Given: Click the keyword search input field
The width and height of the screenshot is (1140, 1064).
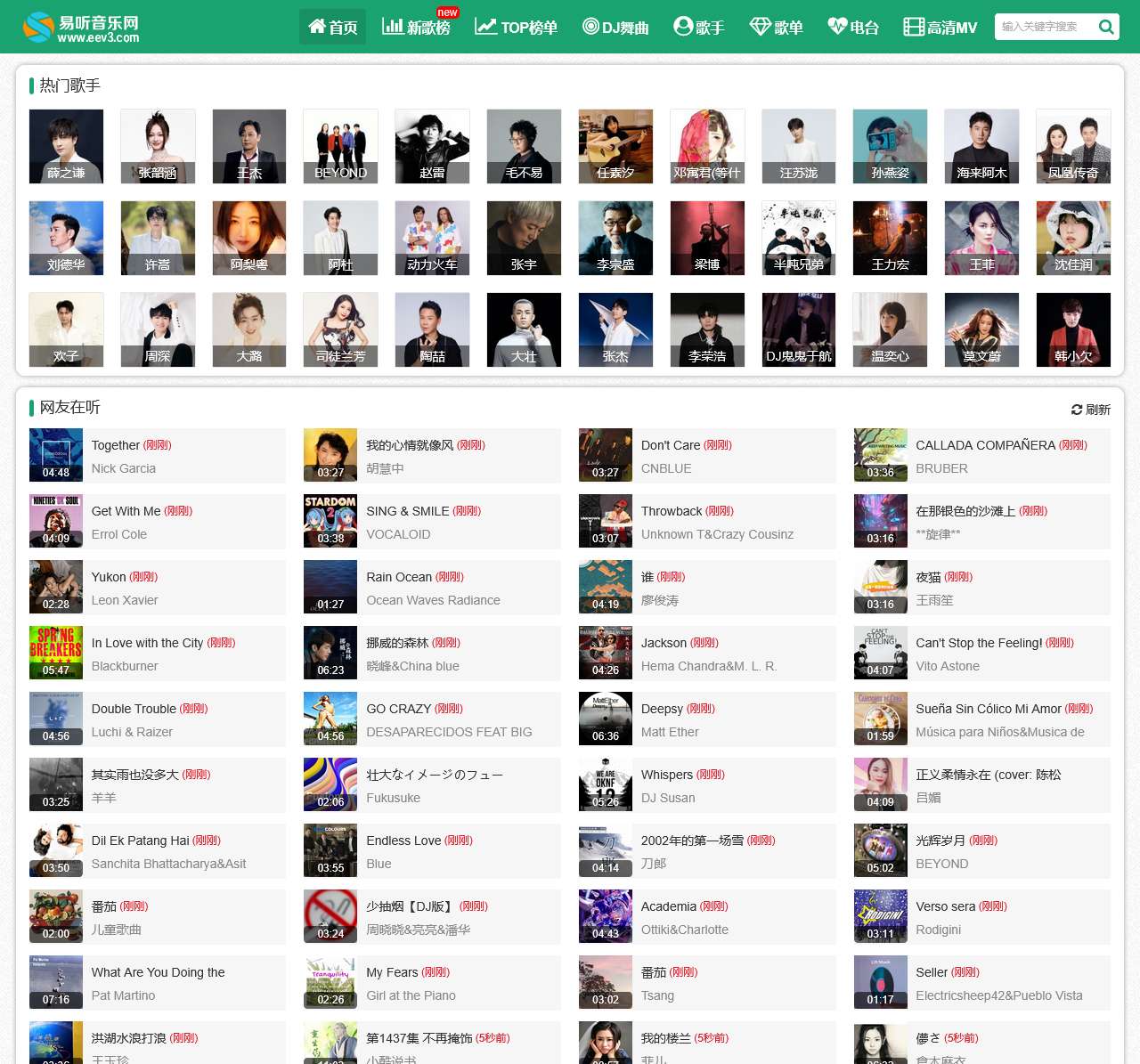Looking at the screenshot, I should [1042, 27].
